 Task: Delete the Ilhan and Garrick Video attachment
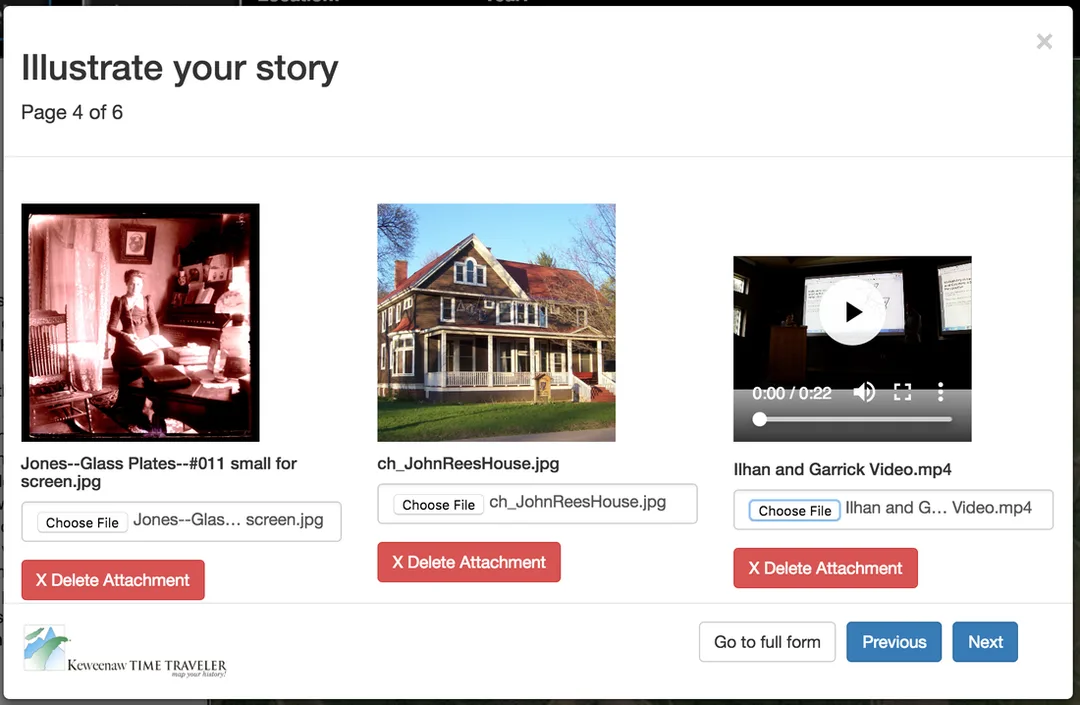click(x=825, y=568)
